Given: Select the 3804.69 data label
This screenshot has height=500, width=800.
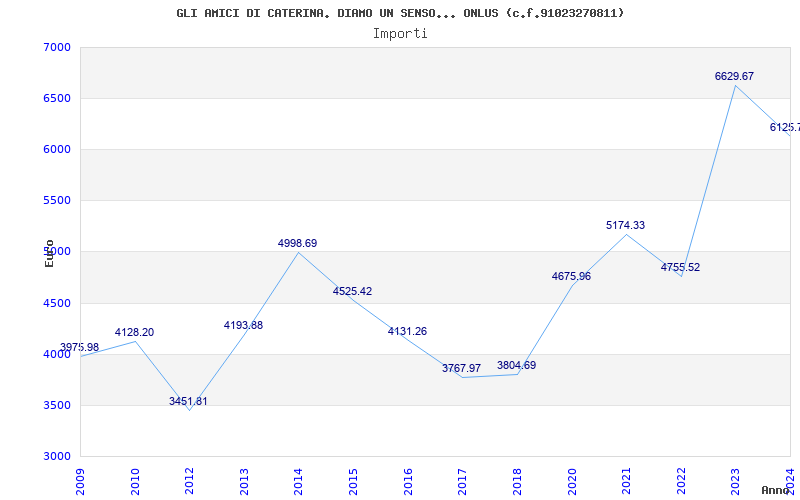Looking at the screenshot, I should tap(516, 366).
